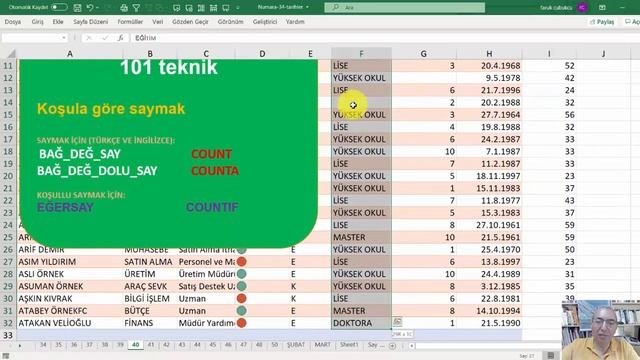Click the table grid icon in quick access toolbar
Screen dimensions: 640x360
(x=213, y=8)
